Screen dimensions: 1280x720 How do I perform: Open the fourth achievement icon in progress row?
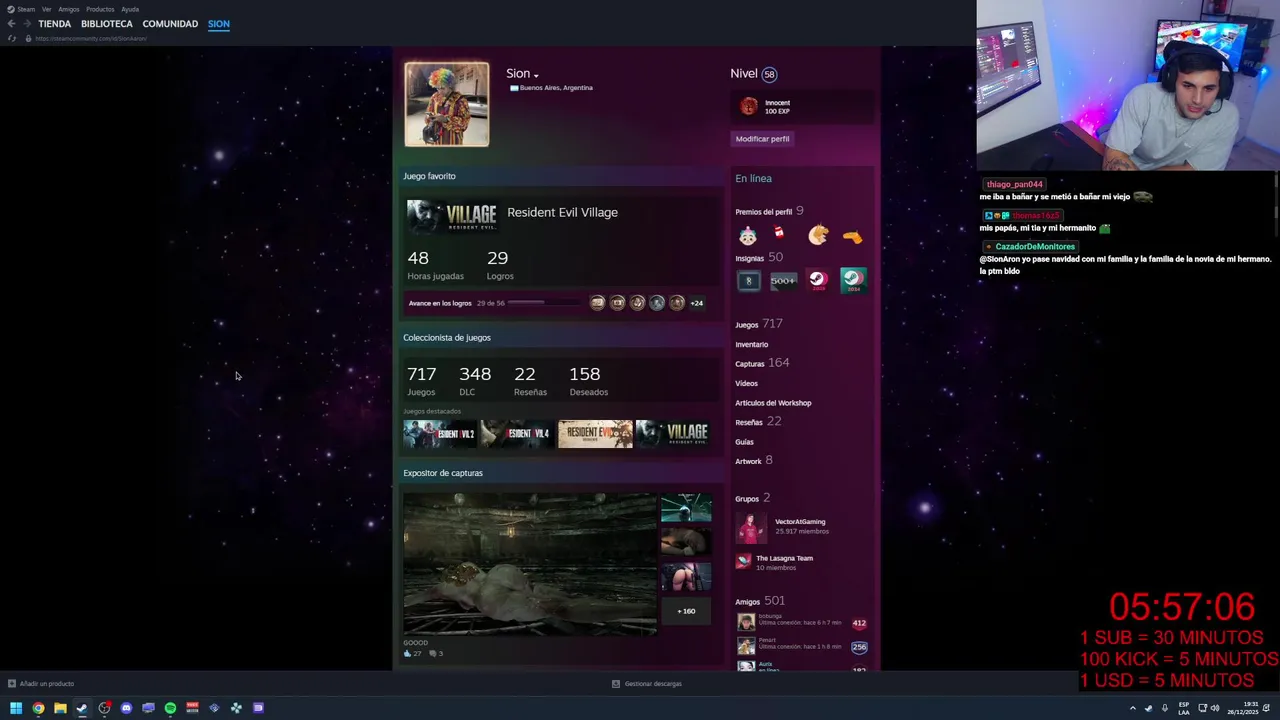coord(657,303)
